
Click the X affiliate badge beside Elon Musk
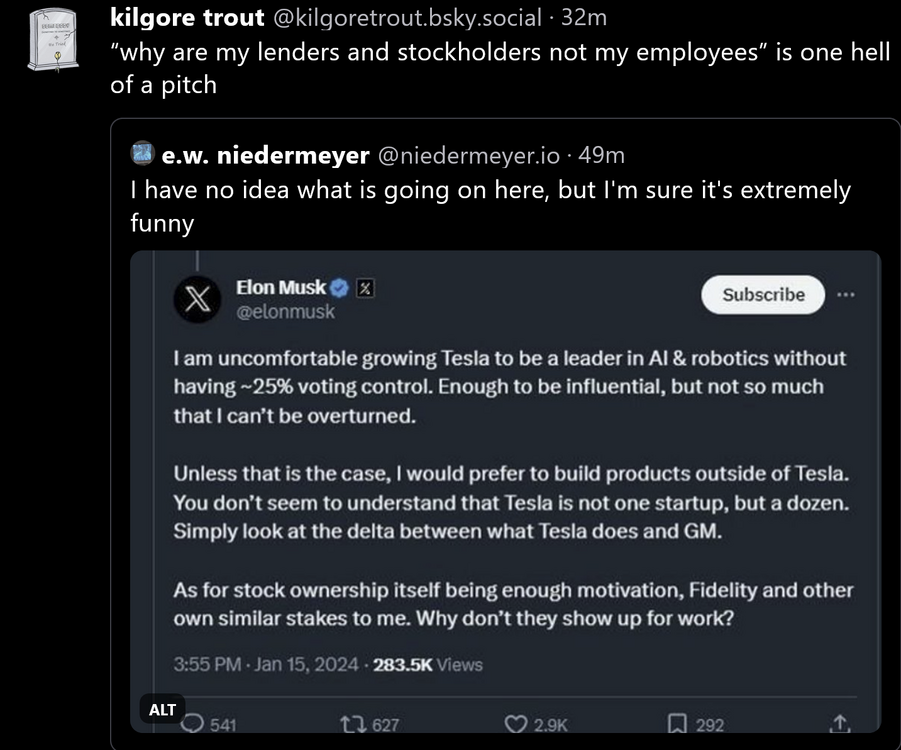pyautogui.click(x=366, y=288)
